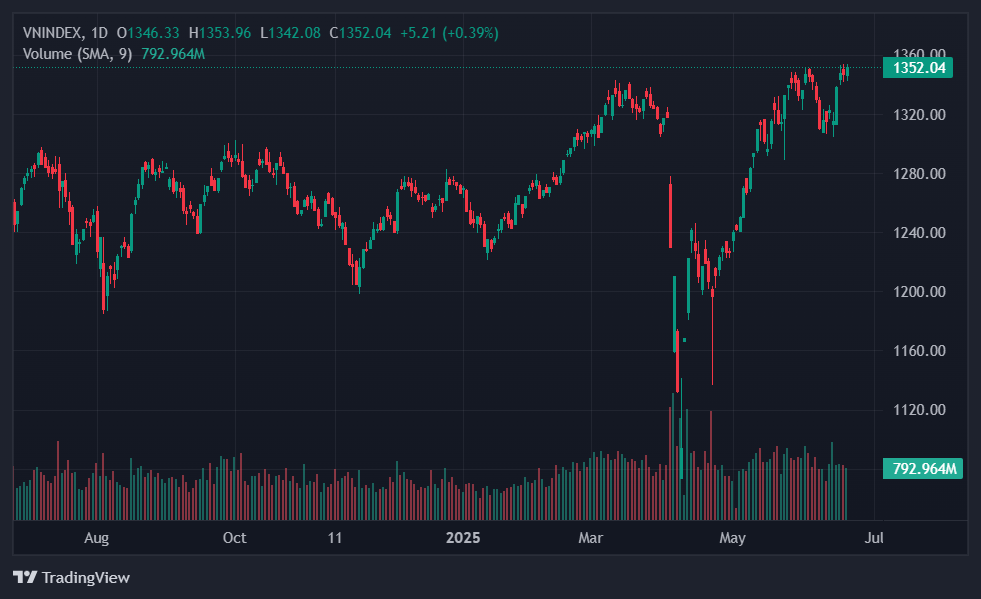Select the Oct label on time axis
This screenshot has height=599, width=981.
[x=234, y=538]
